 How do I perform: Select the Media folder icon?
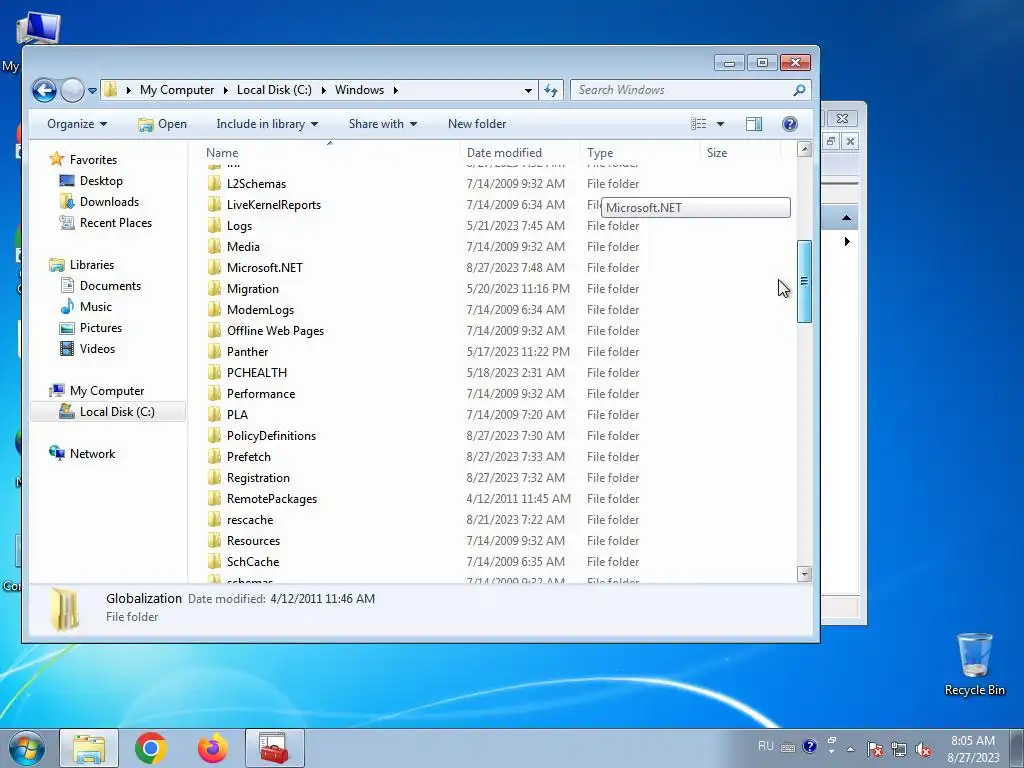coord(214,247)
